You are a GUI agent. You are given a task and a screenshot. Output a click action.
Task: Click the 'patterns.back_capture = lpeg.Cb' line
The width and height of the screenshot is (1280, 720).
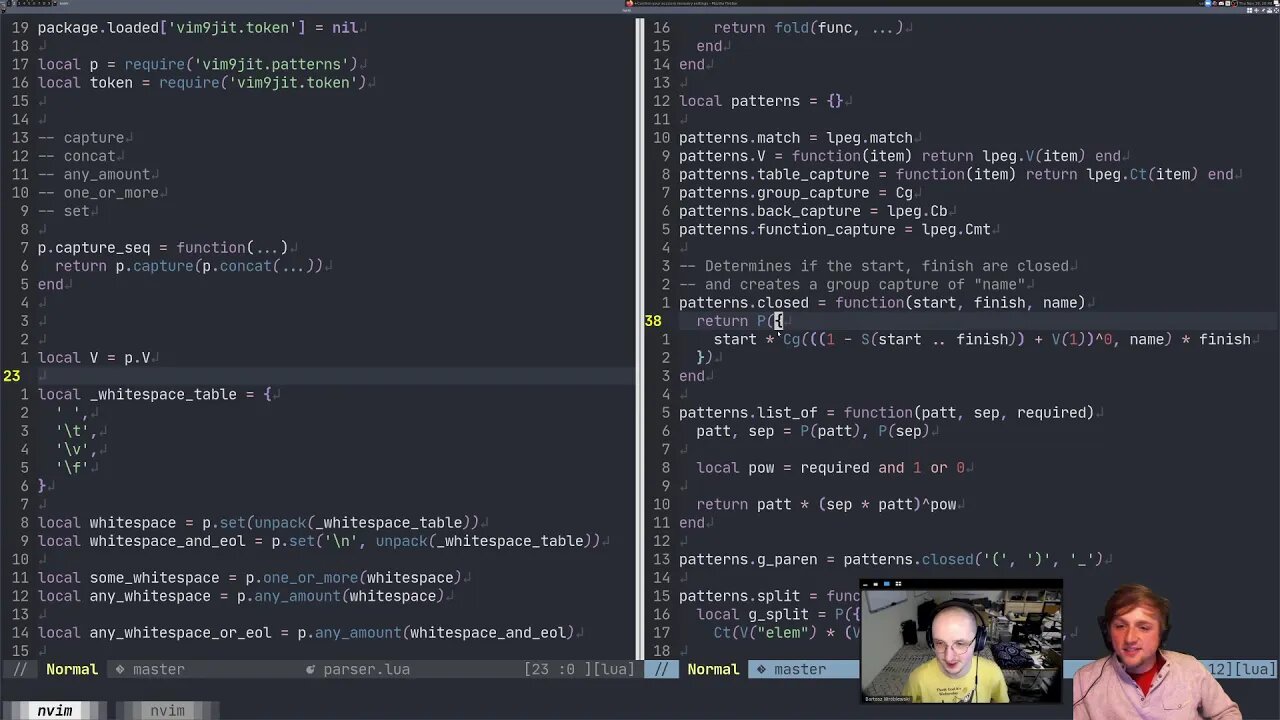pos(813,211)
